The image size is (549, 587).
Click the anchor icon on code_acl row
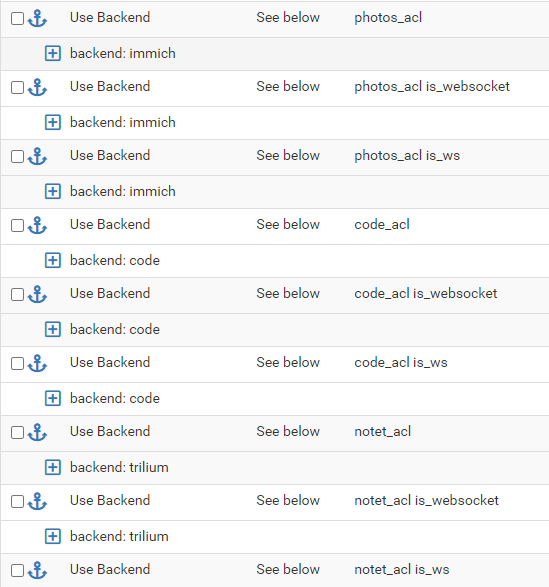coord(37,225)
